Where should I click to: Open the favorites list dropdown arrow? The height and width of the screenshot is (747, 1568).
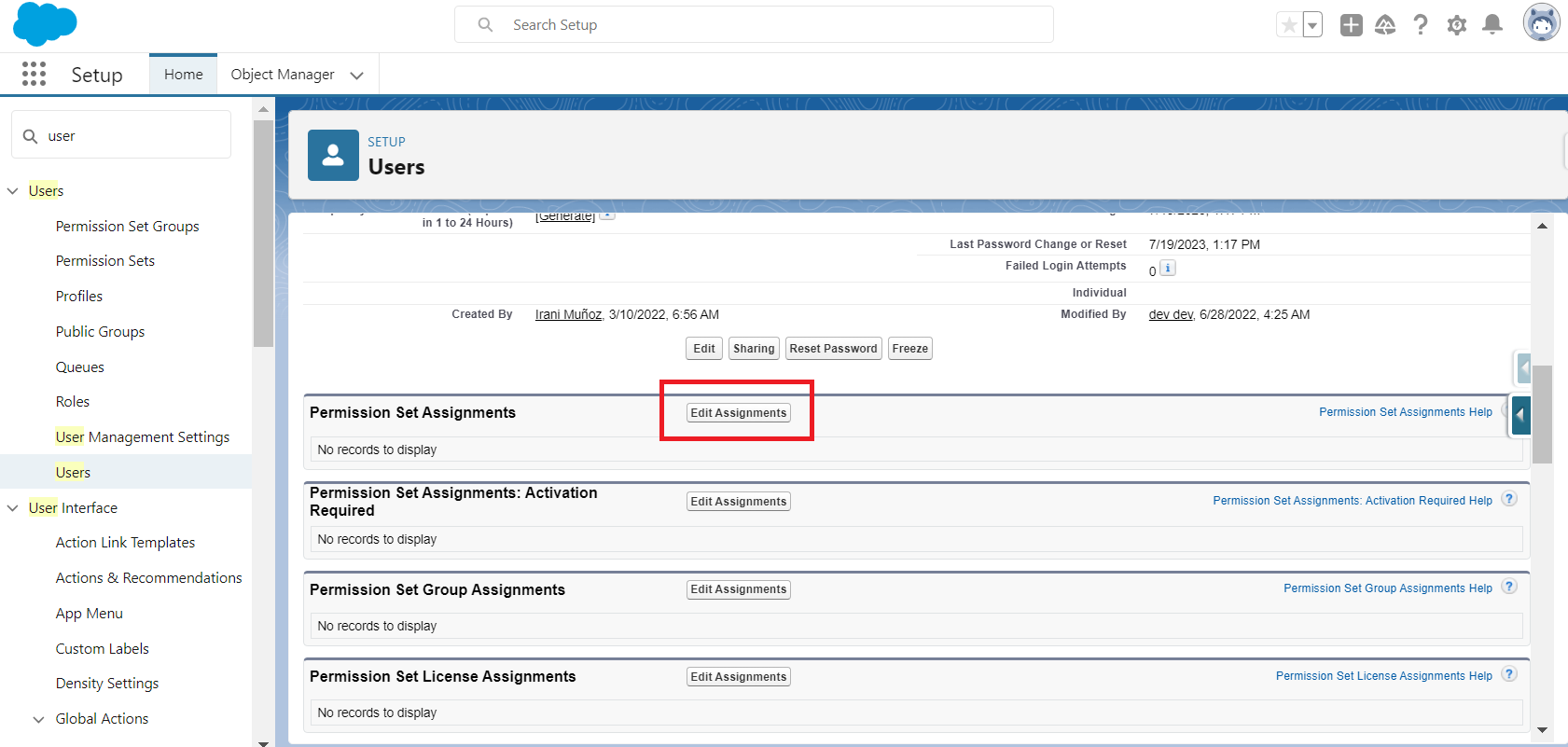pos(1312,25)
